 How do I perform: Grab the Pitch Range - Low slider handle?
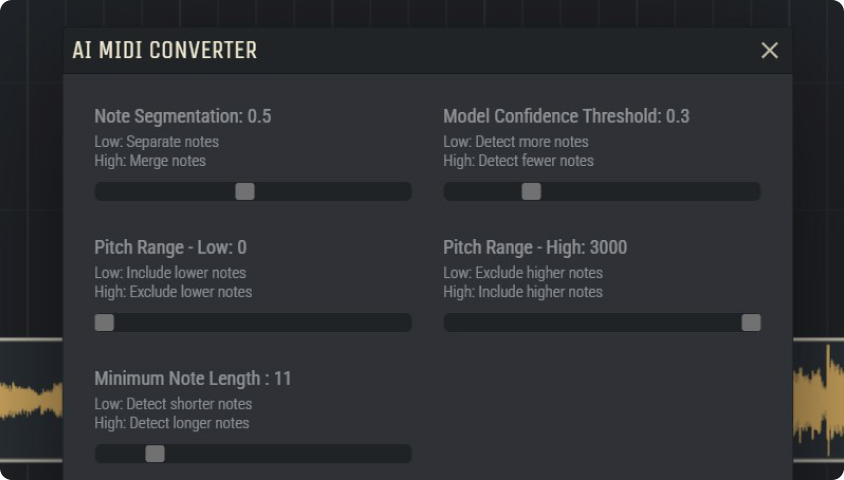pos(104,323)
